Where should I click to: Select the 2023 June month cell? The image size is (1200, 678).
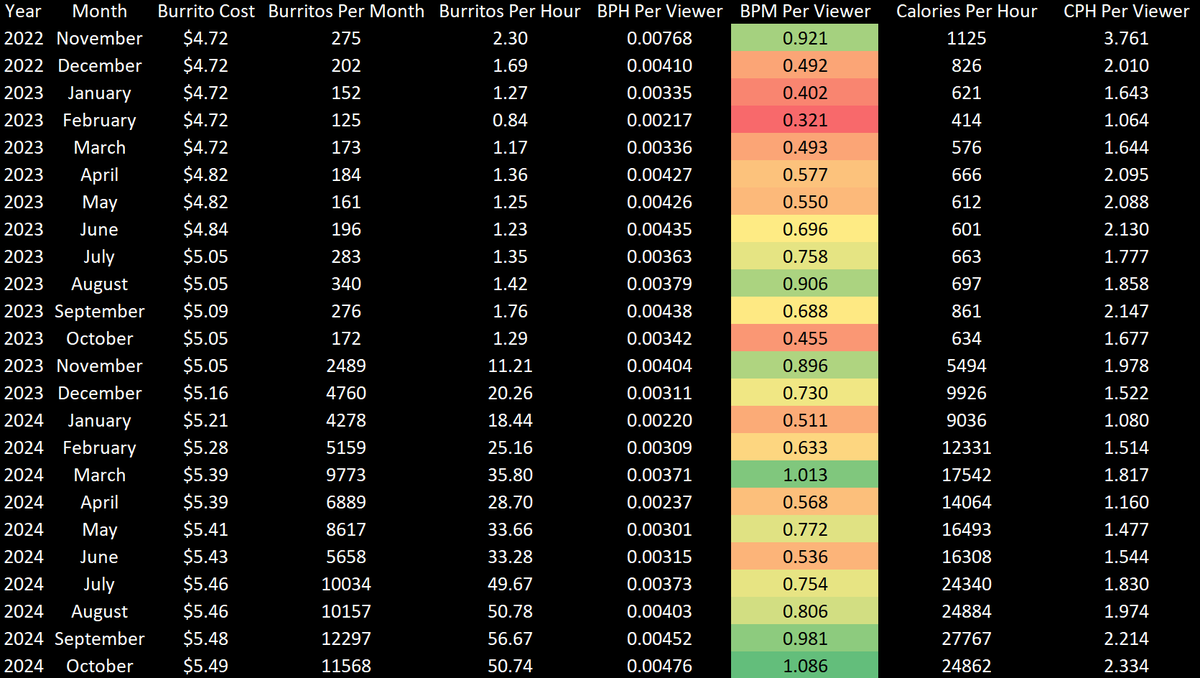tap(99, 230)
